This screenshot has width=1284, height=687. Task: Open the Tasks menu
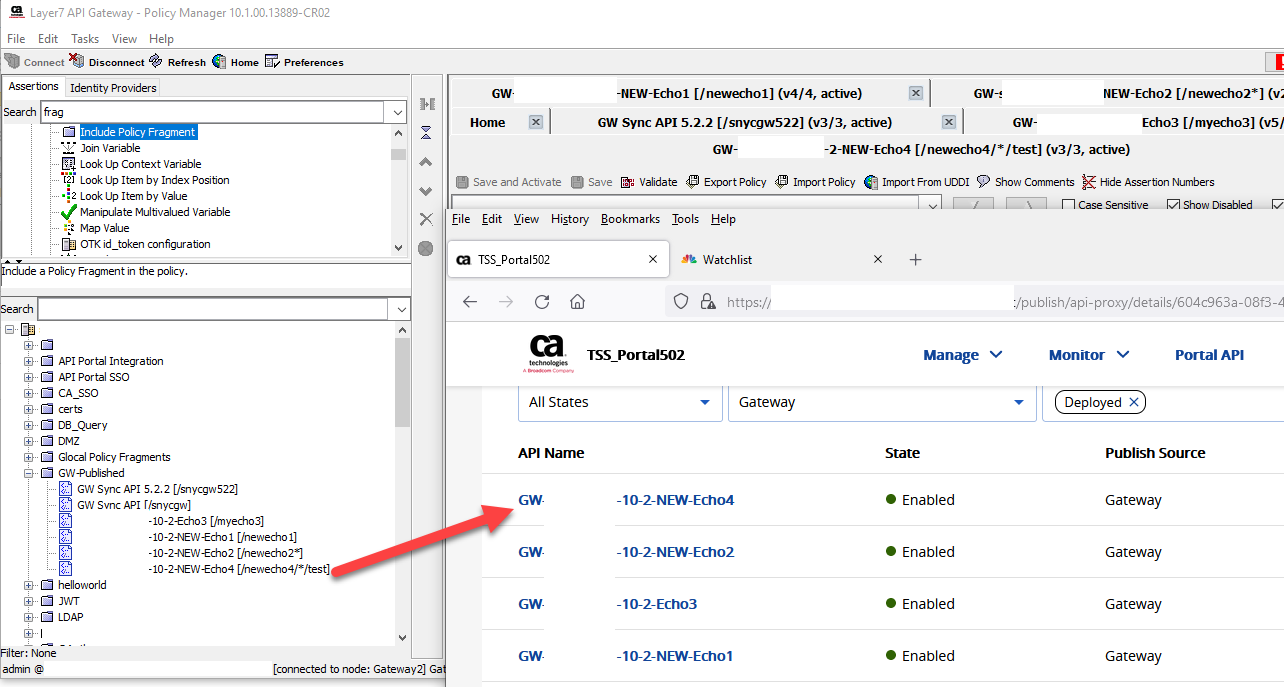(85, 39)
